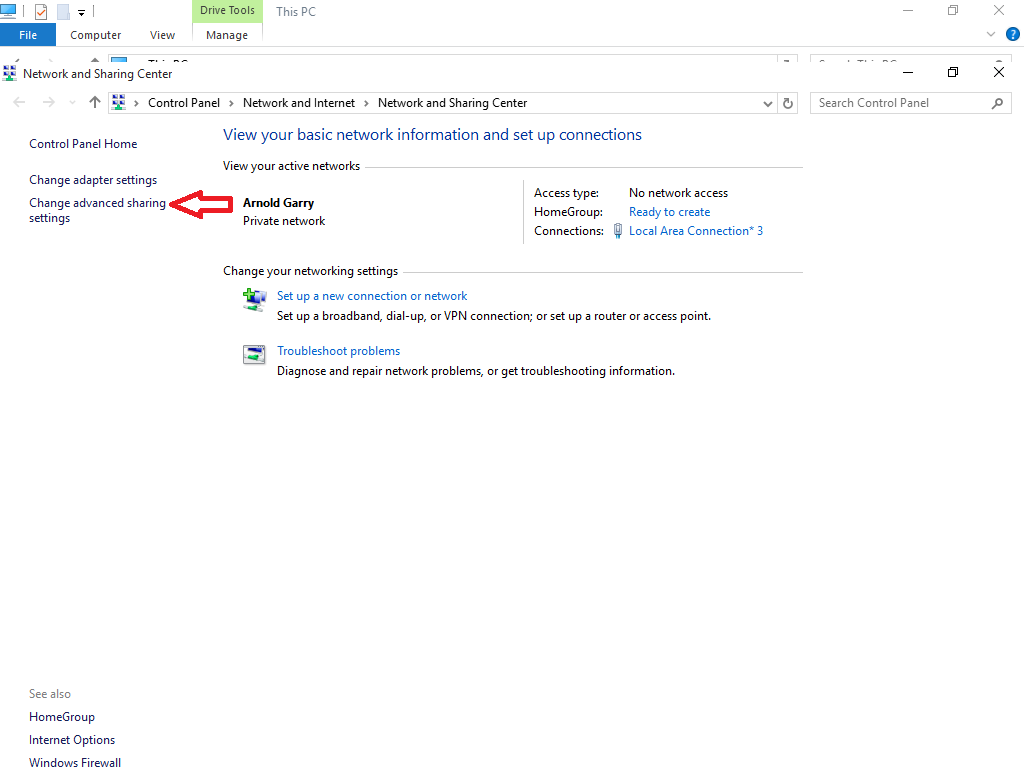Click the search magnifier icon

click(x=997, y=102)
